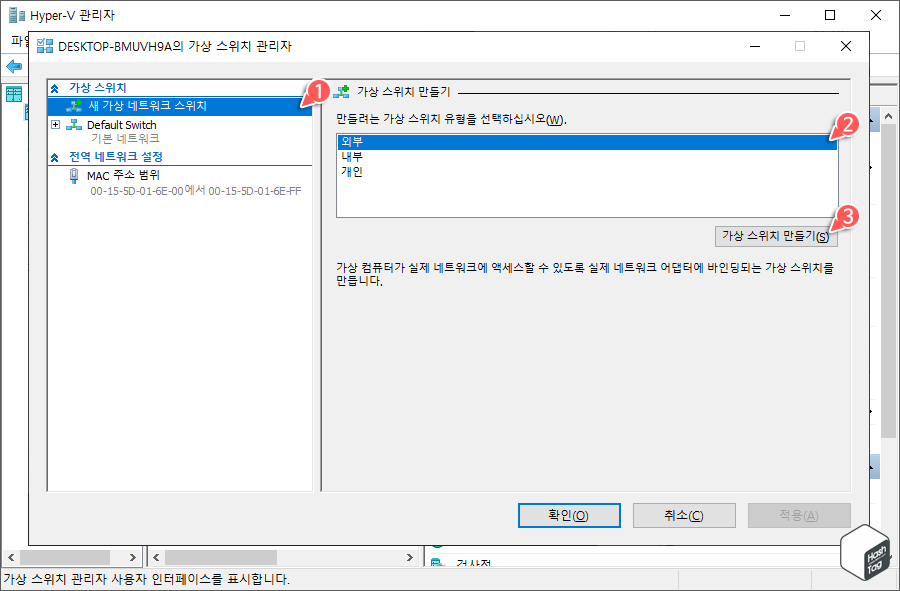Expand the Default Switch tree node
The width and height of the screenshot is (900, 591).
click(56, 124)
